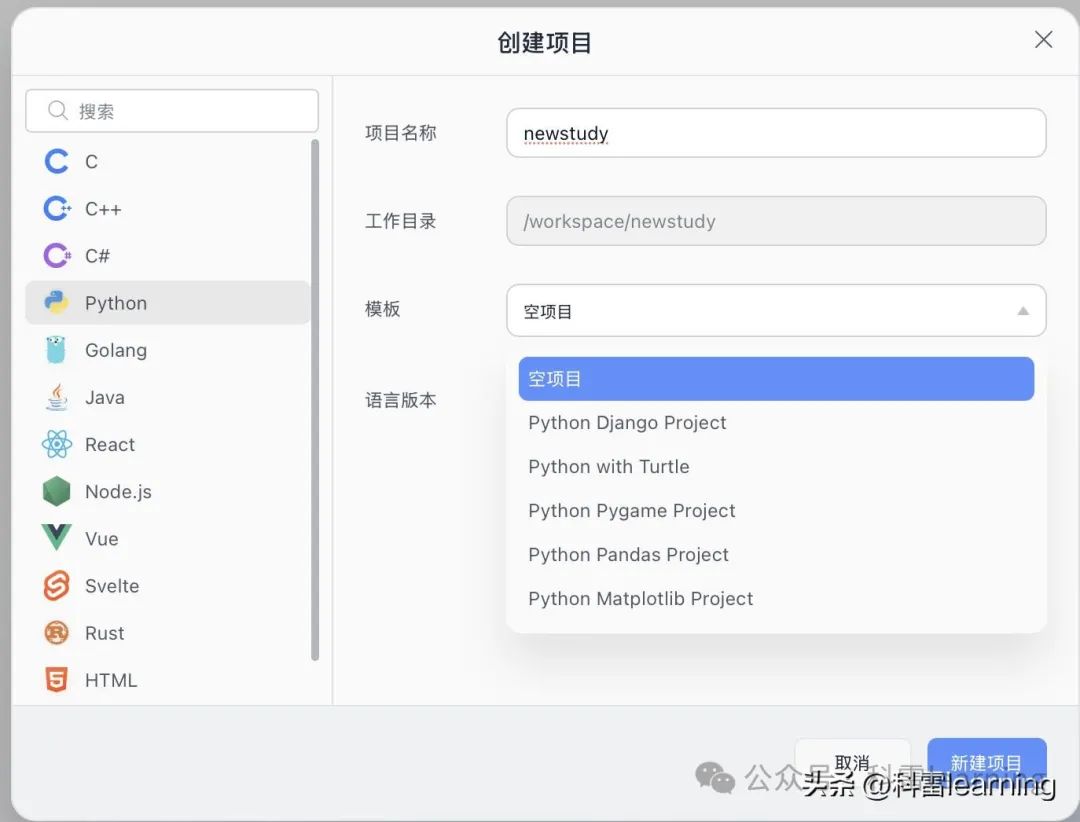Select HTML text in language list
1080x822 pixels.
pos(111,680)
